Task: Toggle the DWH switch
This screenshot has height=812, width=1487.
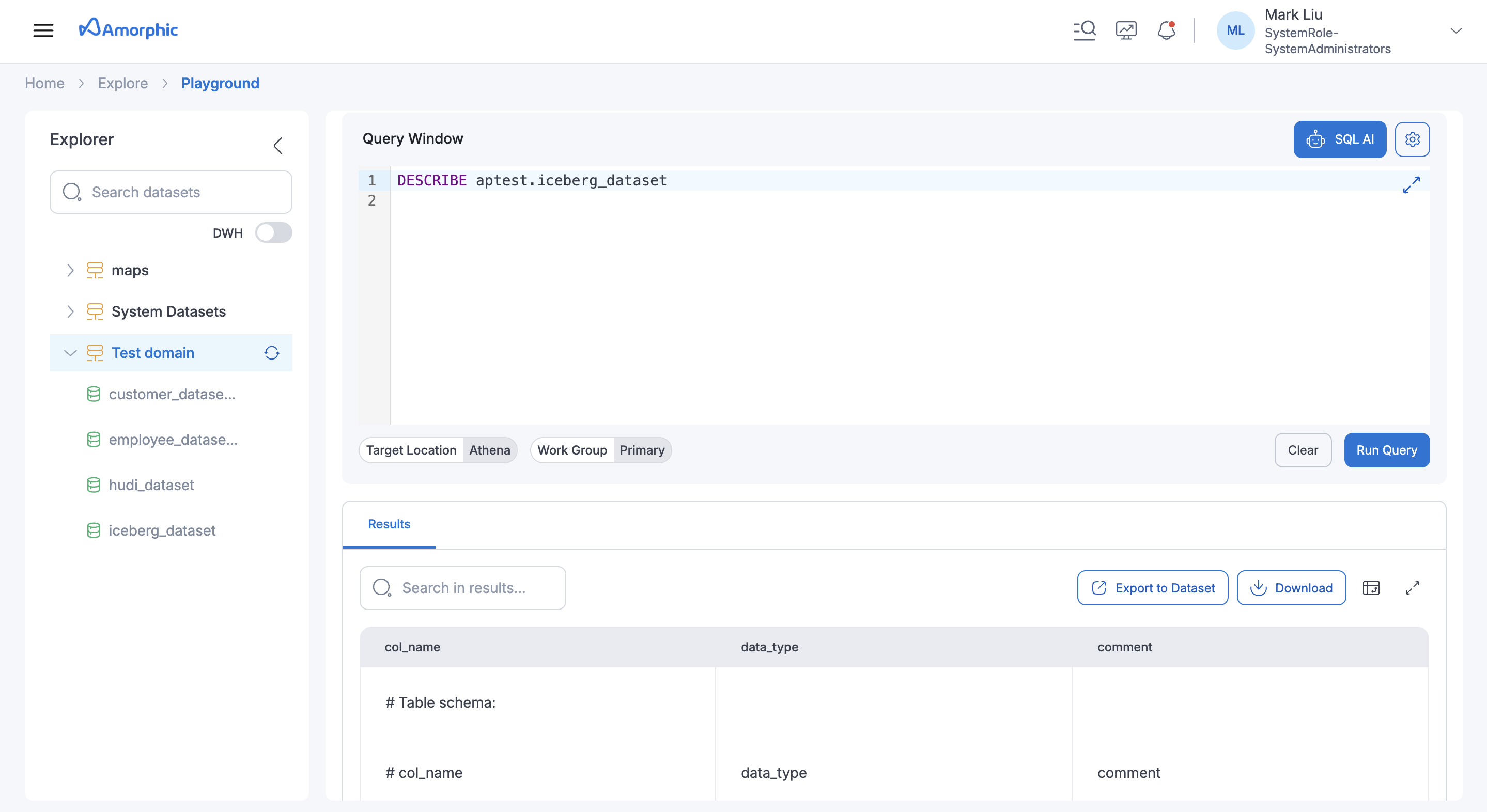Action: (x=274, y=232)
